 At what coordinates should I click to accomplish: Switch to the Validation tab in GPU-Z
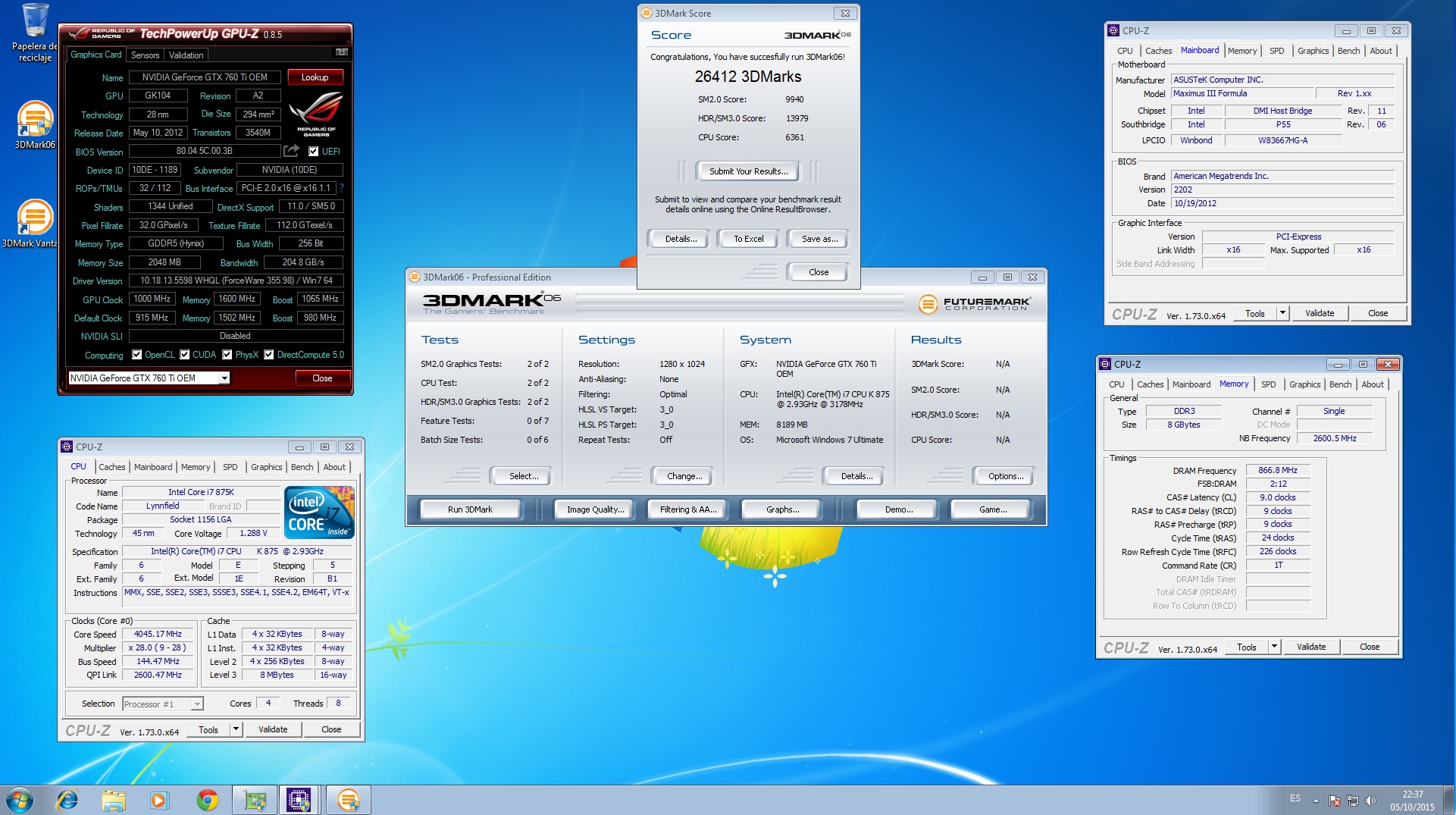pyautogui.click(x=186, y=55)
